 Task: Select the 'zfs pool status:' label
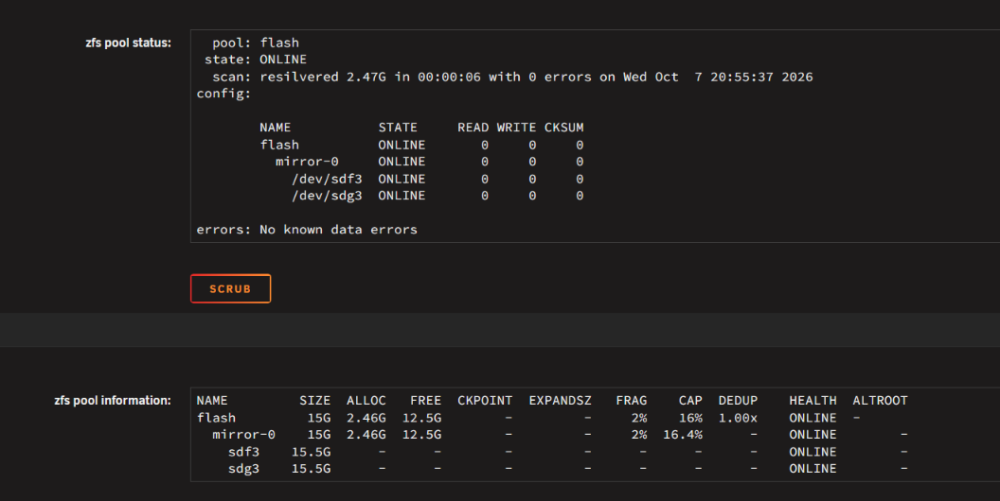pos(128,43)
